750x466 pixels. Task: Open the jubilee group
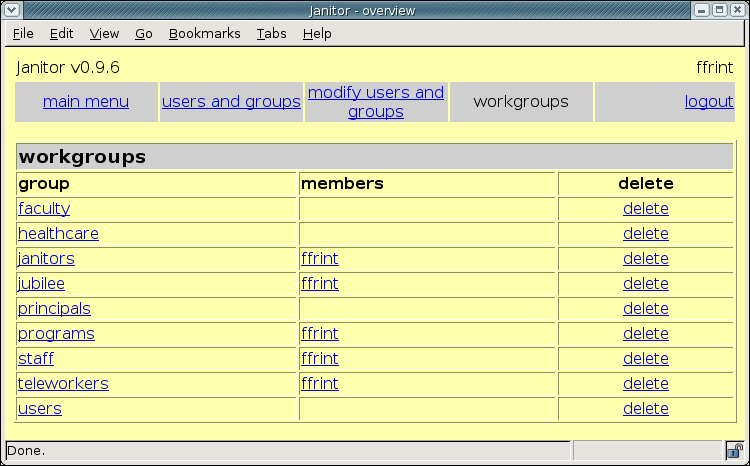pos(41,283)
